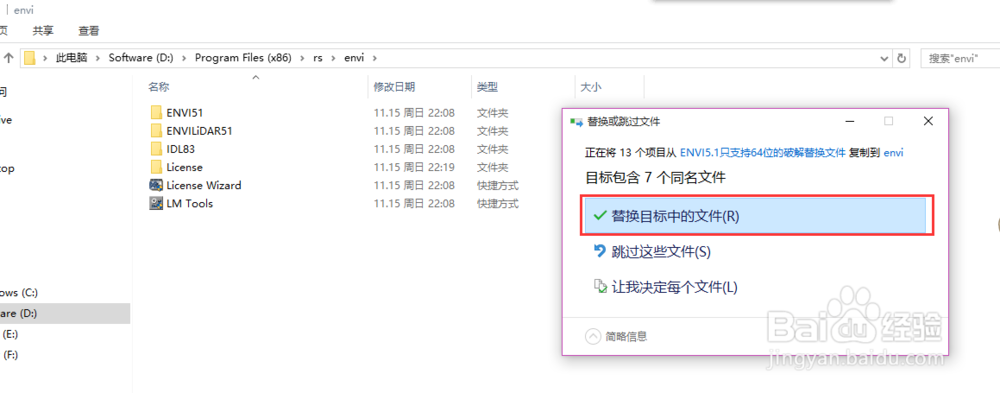The width and height of the screenshot is (1000, 393).
Task: Click 快捷方式 type of LM Tools
Action: tap(497, 204)
